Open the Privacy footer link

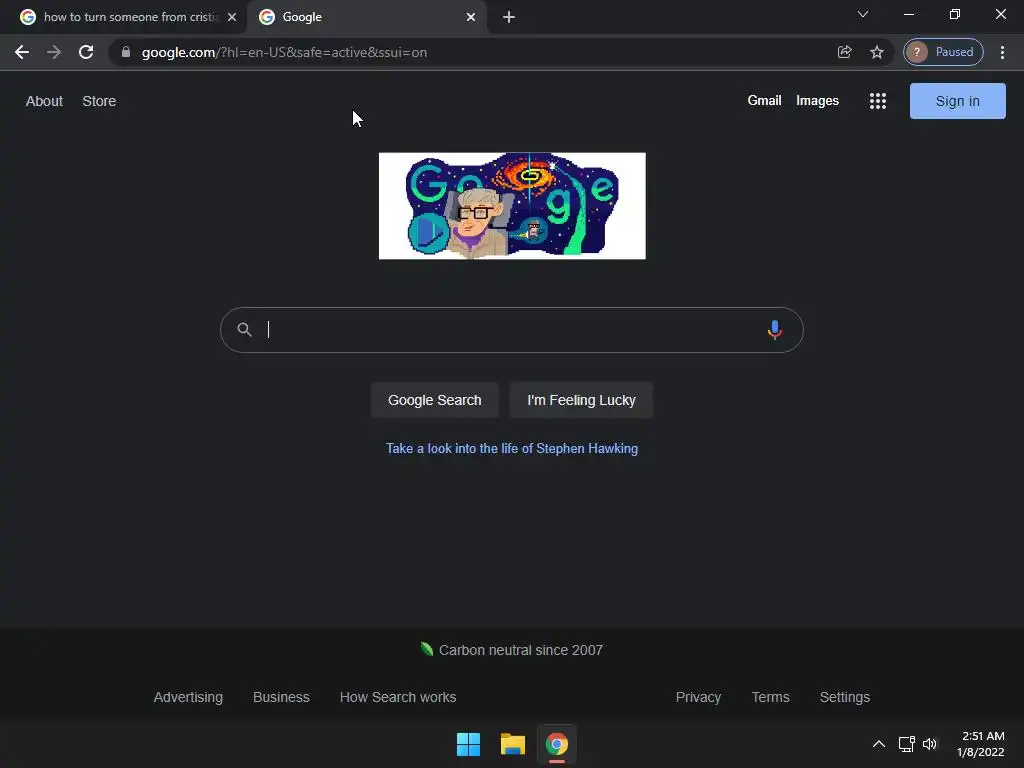click(x=698, y=697)
